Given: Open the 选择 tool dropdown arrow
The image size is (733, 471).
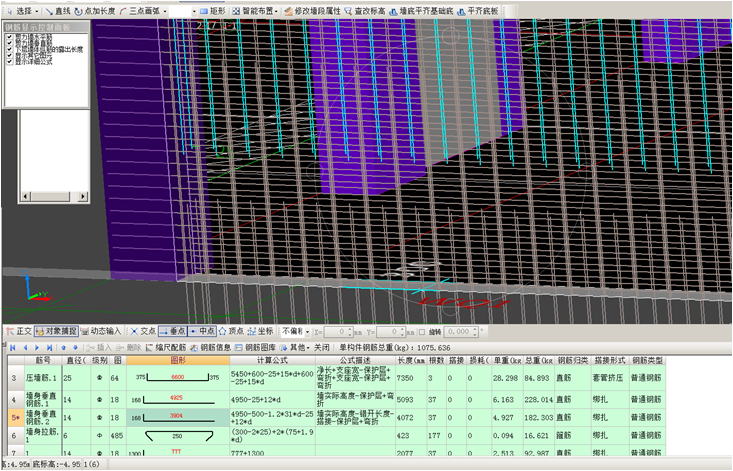Looking at the screenshot, I should coord(37,11).
